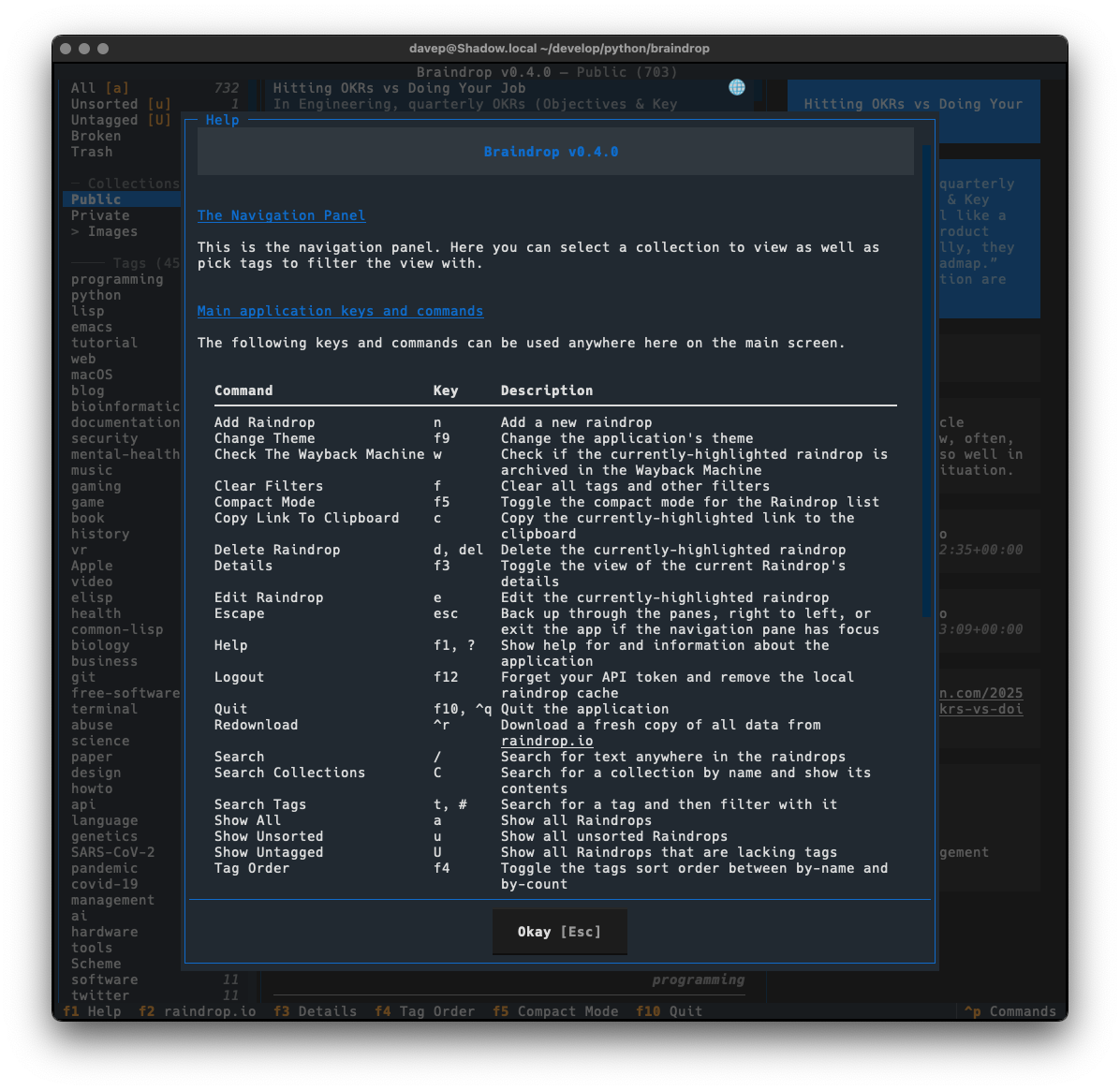Filter by the SARS-CoV-2 tag
The height and width of the screenshot is (1090, 1120).
click(113, 852)
